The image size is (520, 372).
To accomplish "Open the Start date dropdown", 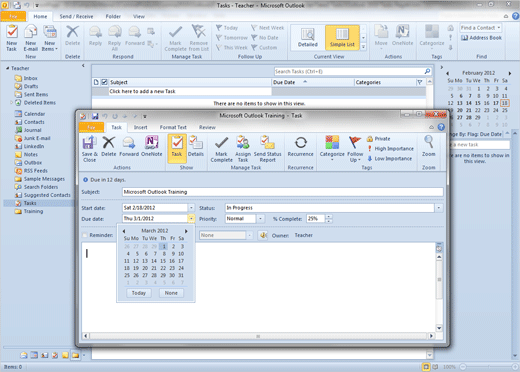I will pyautogui.click(x=191, y=208).
